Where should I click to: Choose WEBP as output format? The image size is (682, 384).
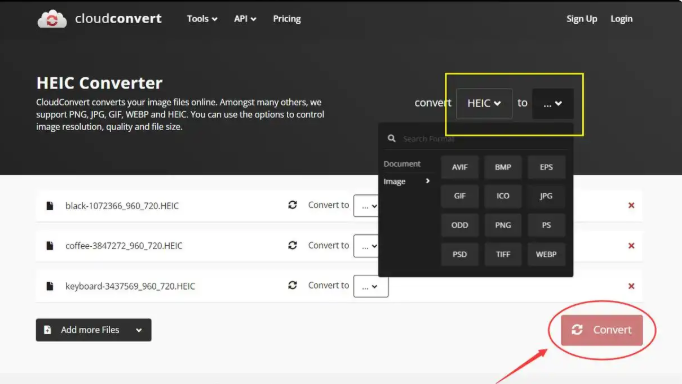pos(546,254)
